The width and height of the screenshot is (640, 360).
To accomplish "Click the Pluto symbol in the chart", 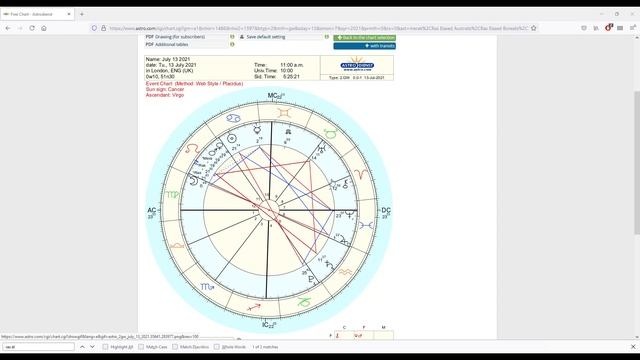I will click(x=311, y=280).
